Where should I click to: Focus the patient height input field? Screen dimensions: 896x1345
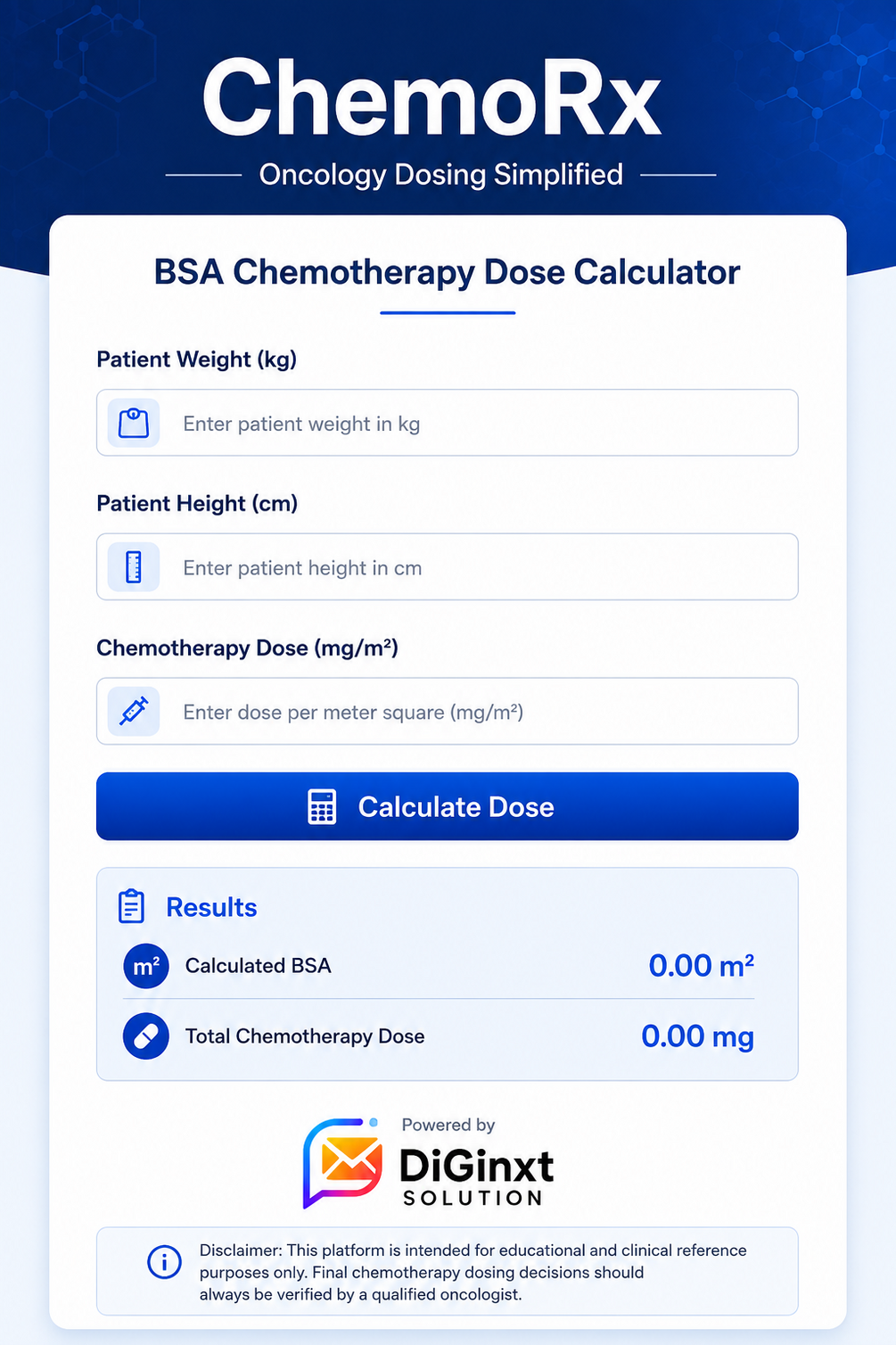[448, 567]
